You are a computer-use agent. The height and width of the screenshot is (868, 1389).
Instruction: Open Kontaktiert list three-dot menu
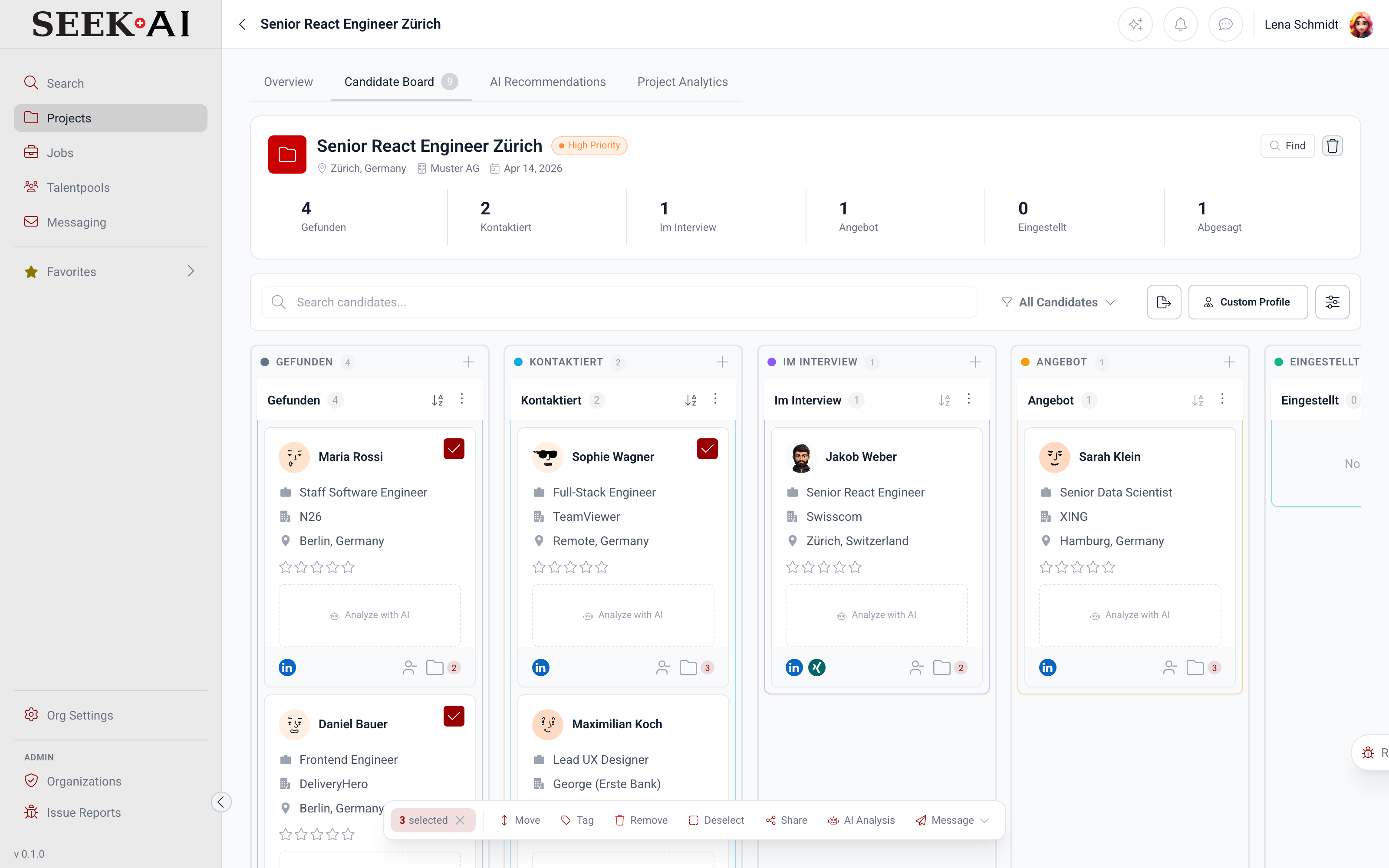pyautogui.click(x=715, y=399)
